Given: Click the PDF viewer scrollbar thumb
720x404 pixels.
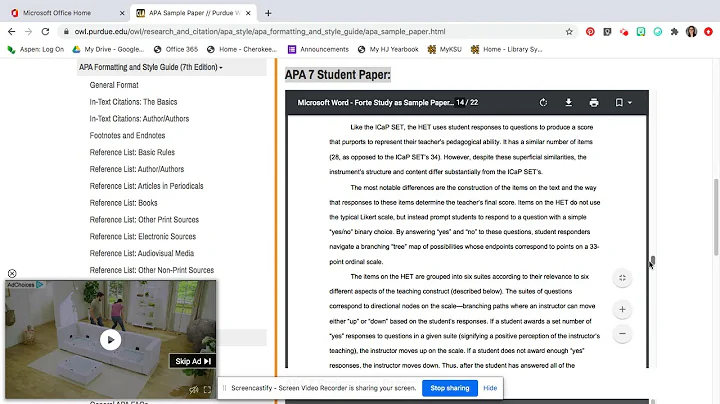Looking at the screenshot, I should tap(652, 261).
